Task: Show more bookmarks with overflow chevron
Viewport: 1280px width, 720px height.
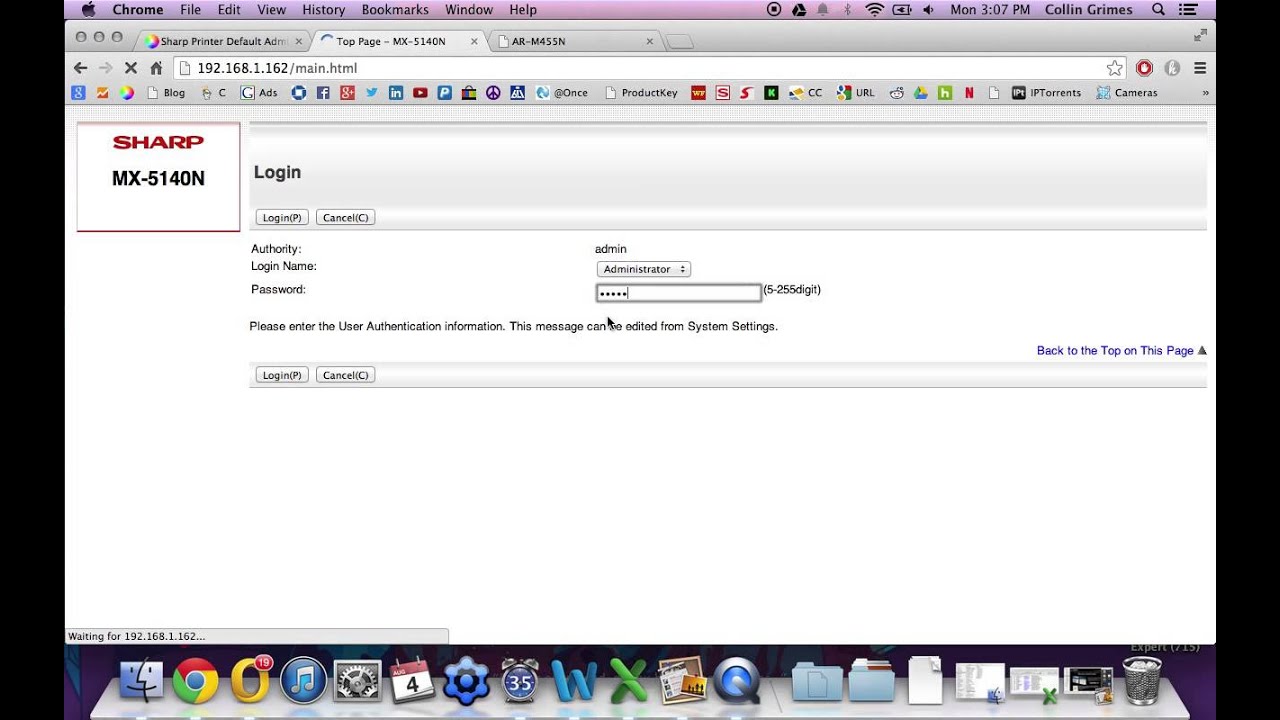Action: 1205,93
